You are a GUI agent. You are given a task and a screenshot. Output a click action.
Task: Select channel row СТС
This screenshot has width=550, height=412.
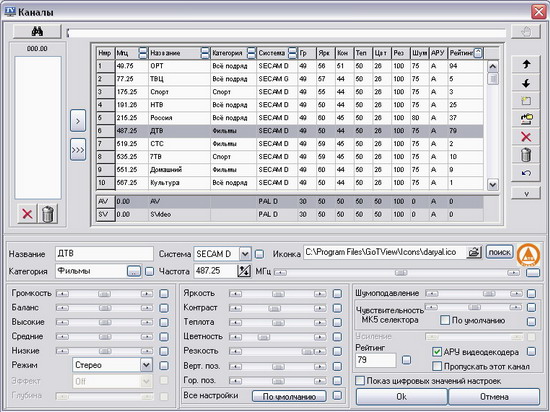pos(290,144)
